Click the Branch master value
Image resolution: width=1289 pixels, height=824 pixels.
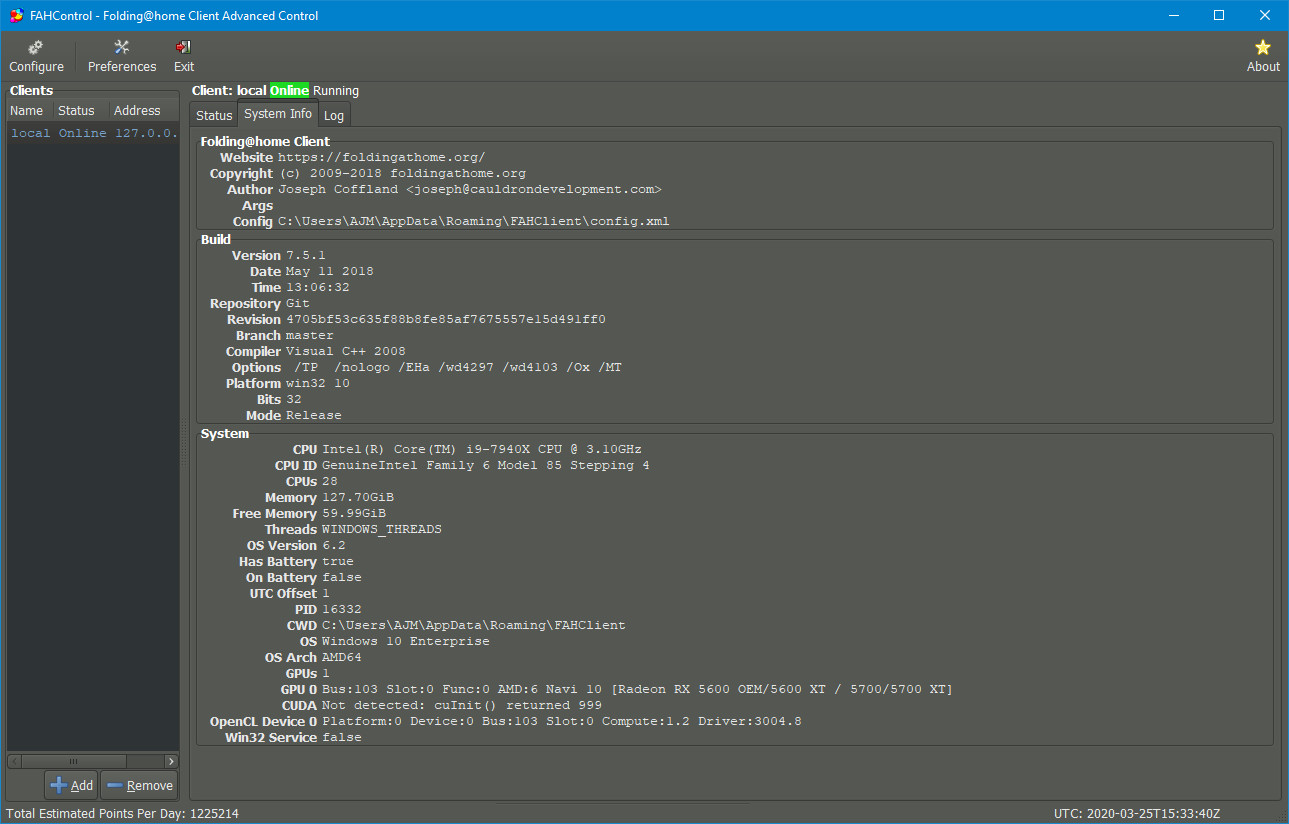[309, 335]
